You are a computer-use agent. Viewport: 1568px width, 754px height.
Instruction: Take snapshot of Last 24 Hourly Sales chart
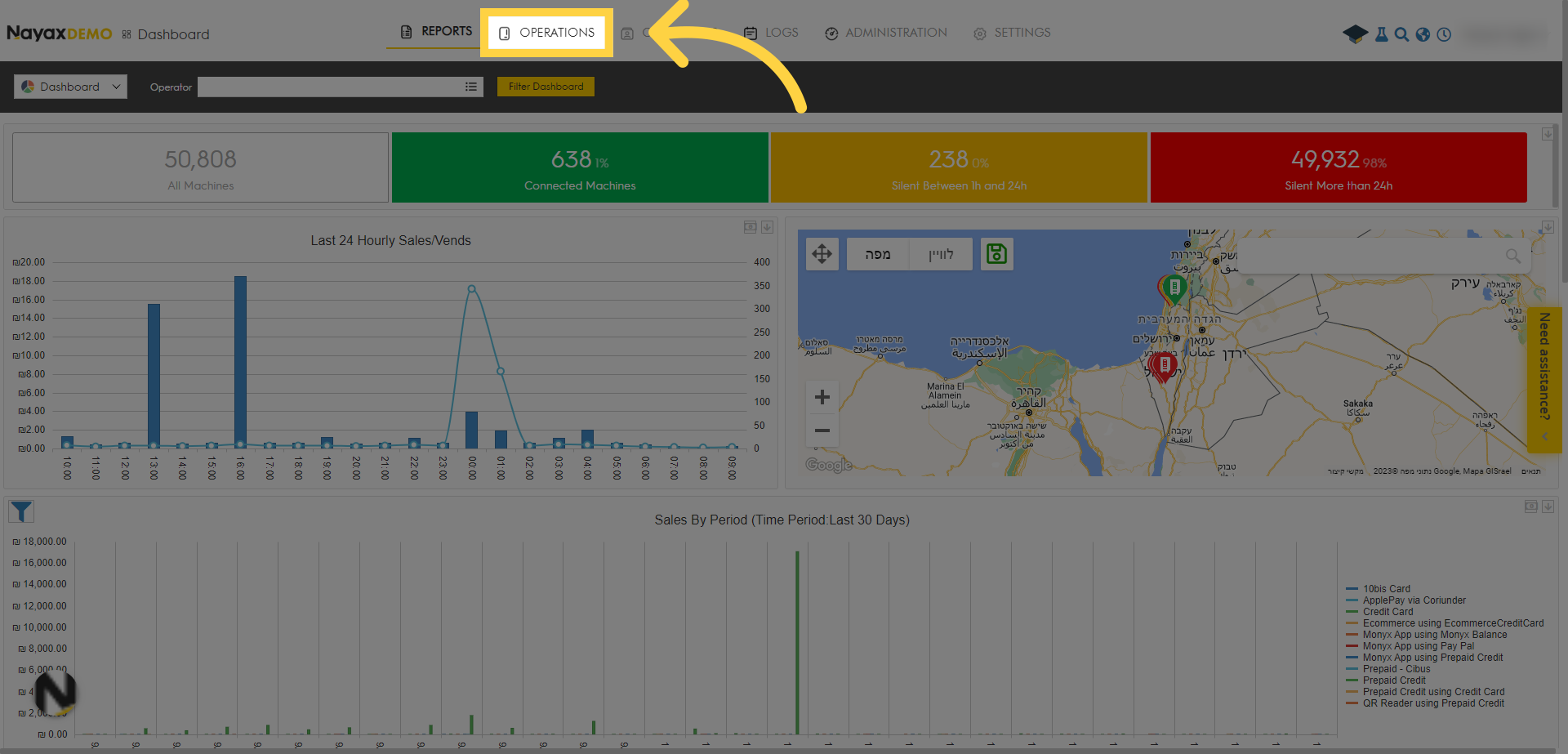pyautogui.click(x=750, y=227)
